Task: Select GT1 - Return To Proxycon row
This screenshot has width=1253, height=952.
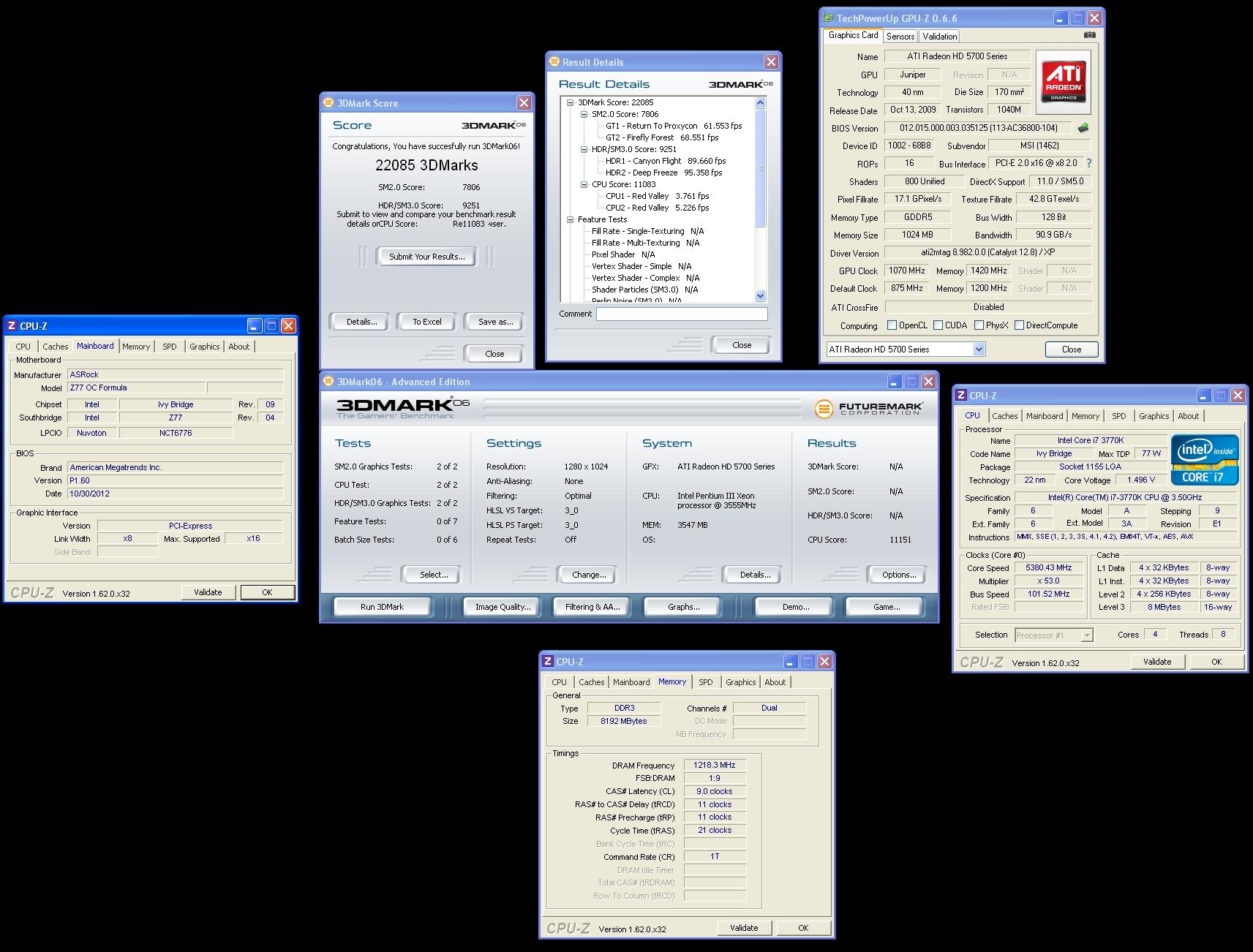Action: tap(674, 126)
